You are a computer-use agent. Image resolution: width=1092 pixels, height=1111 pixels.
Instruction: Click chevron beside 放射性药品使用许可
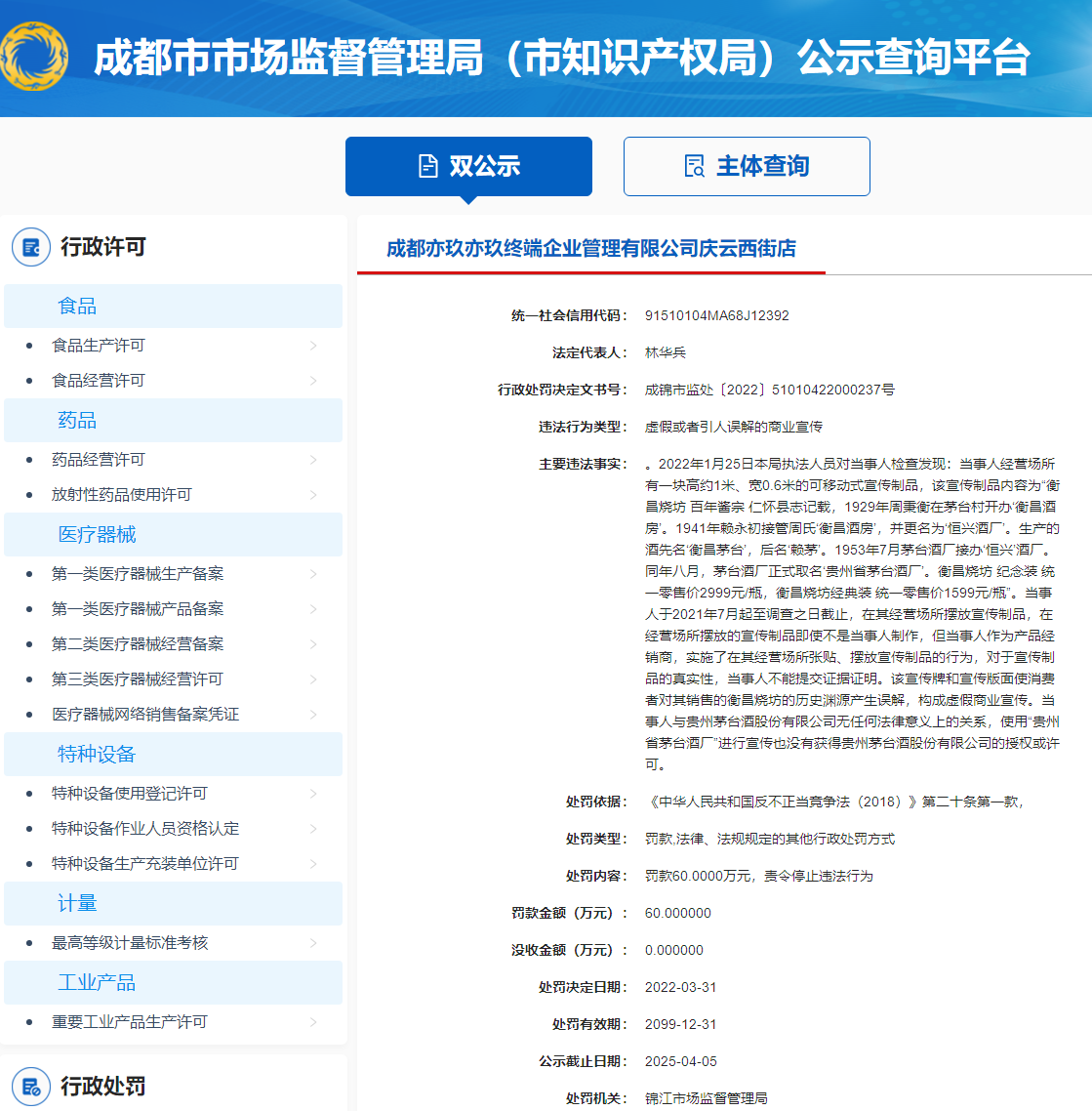(313, 495)
